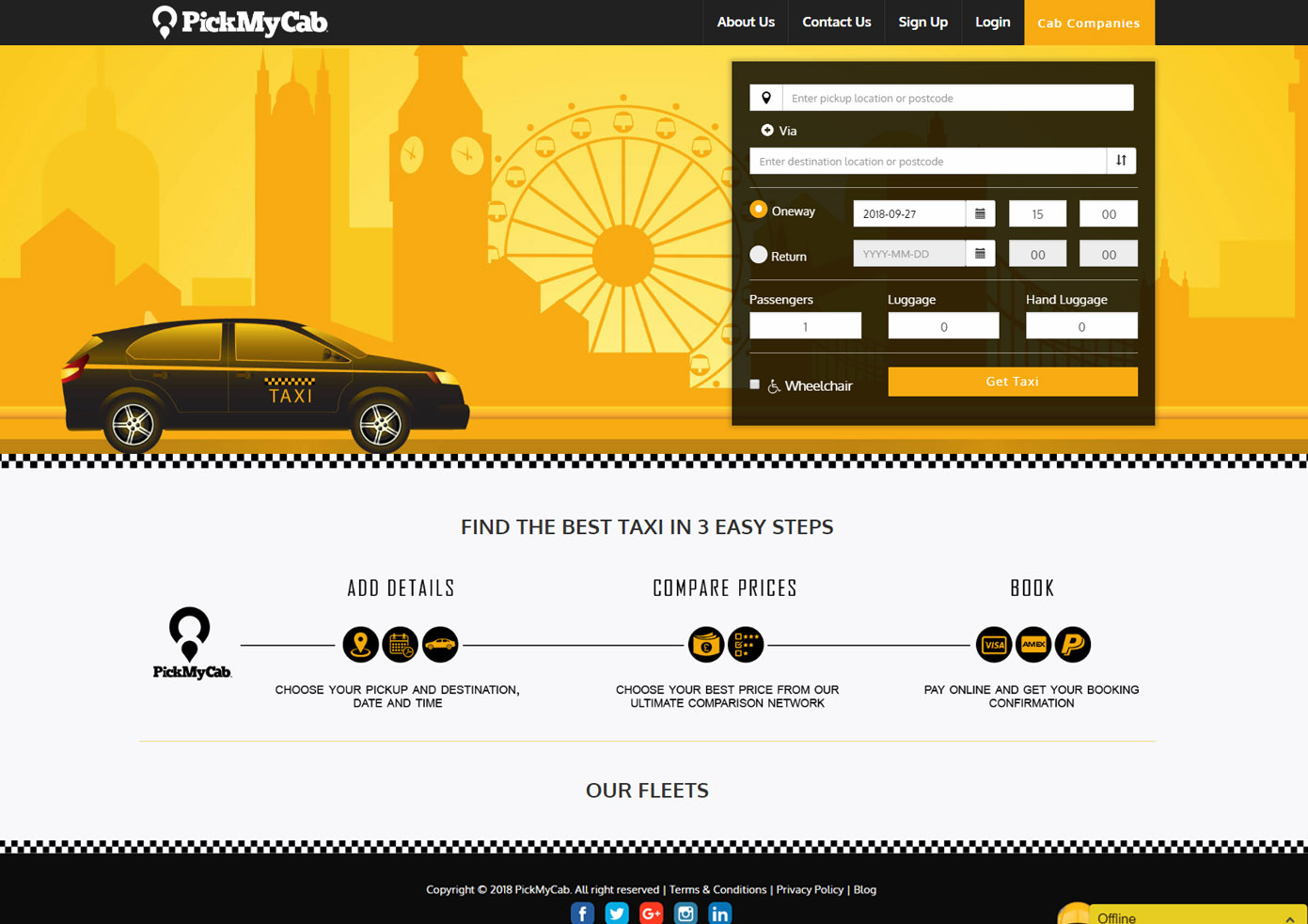
Task: Open the Facebook page from footer
Action: (582, 914)
